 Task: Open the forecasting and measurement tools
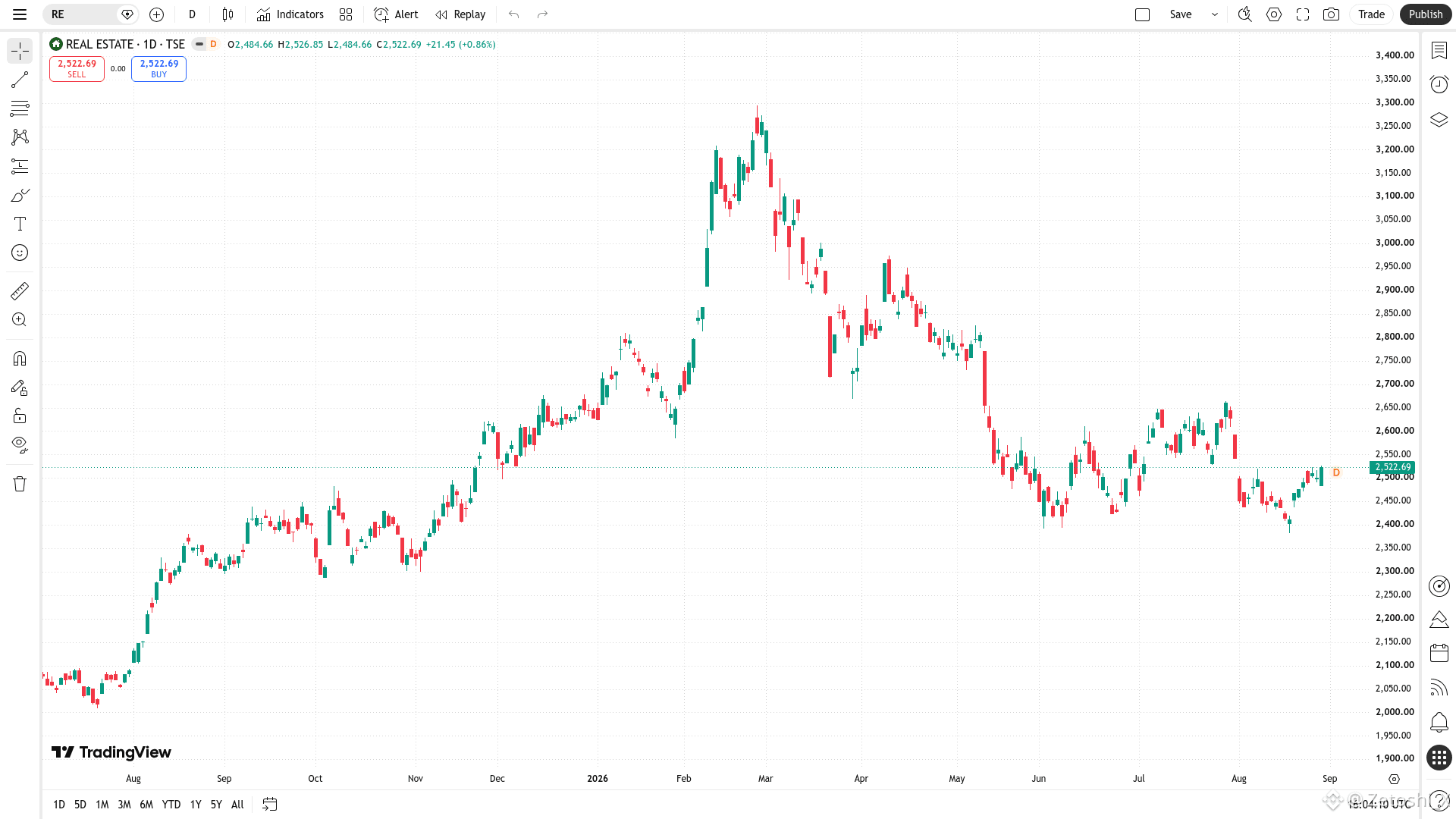(20, 166)
